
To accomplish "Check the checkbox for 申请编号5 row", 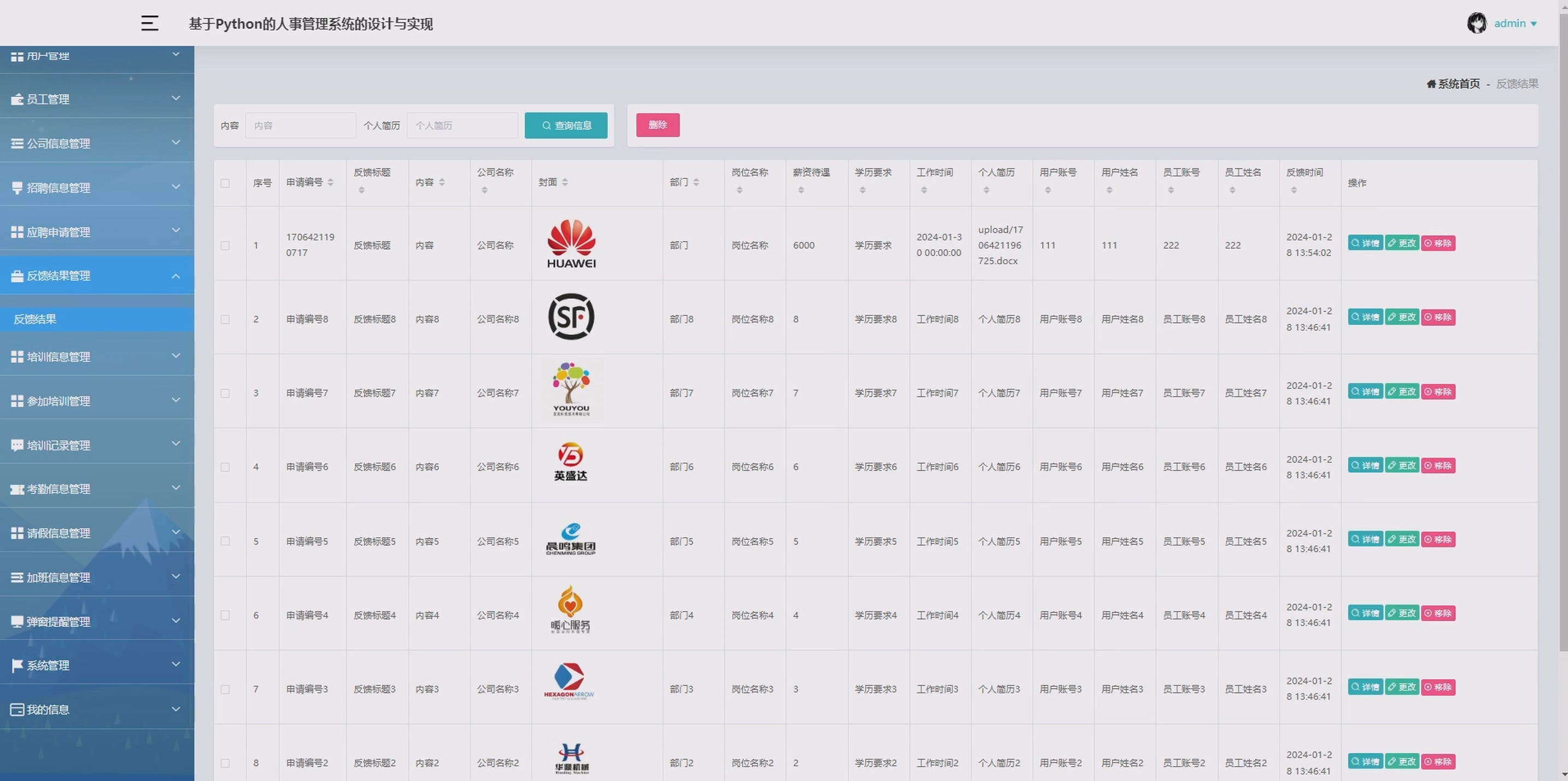I will click(225, 541).
